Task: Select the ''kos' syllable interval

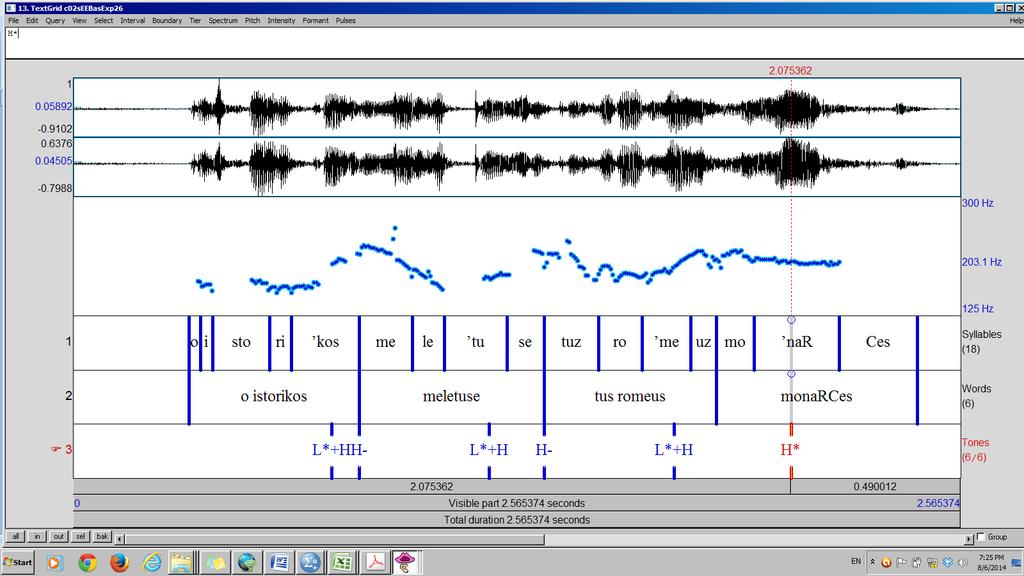Action: click(325, 342)
